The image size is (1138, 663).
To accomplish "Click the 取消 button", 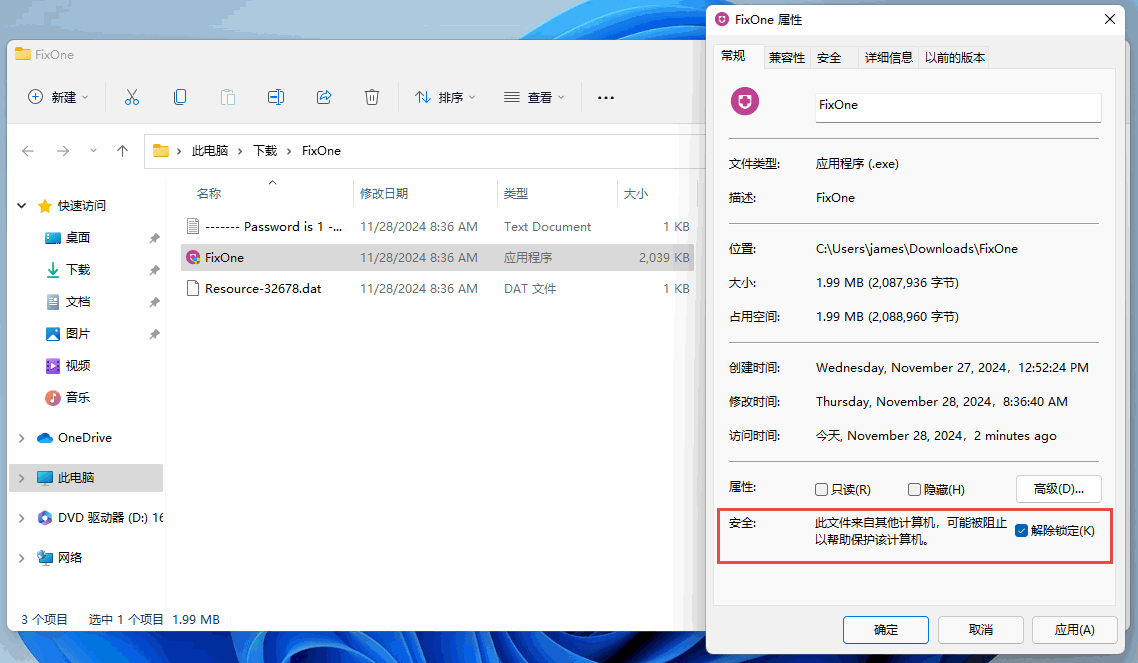I will pos(981,630).
